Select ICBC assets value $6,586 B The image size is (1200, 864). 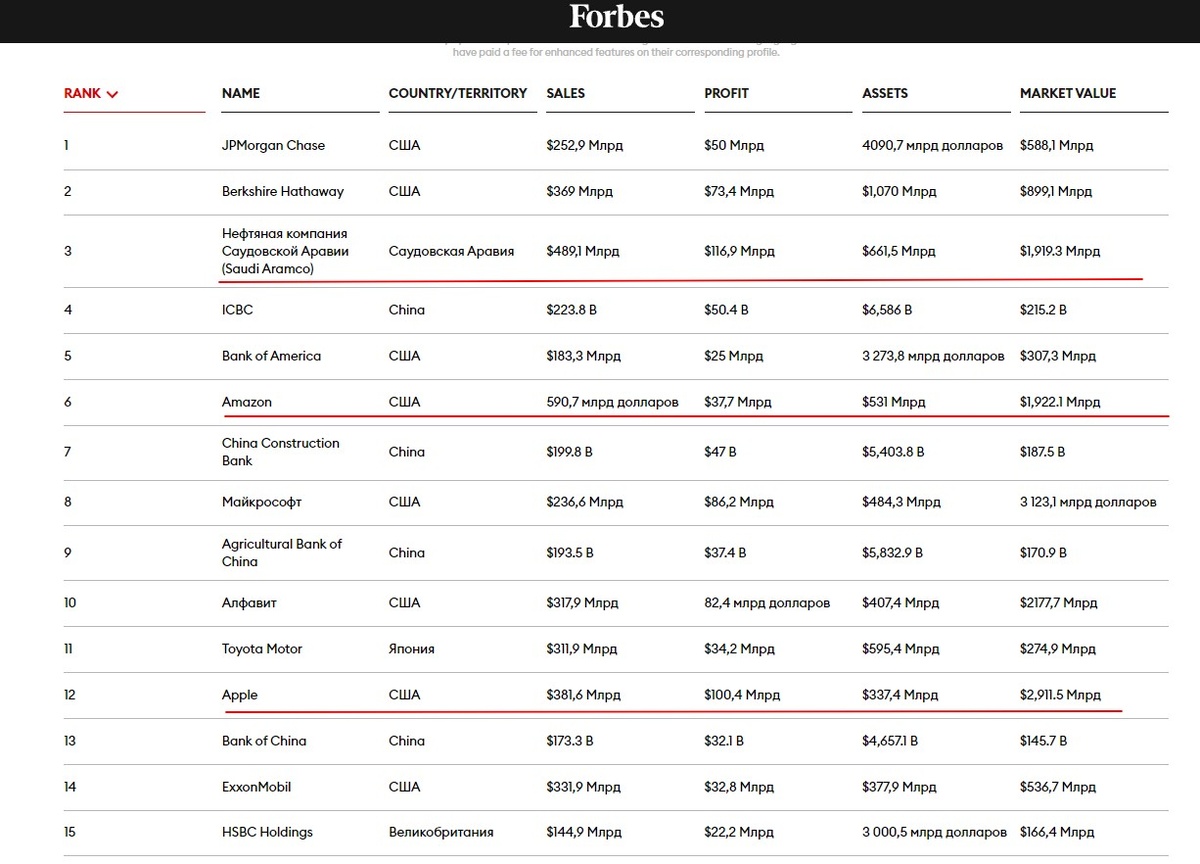coord(887,310)
